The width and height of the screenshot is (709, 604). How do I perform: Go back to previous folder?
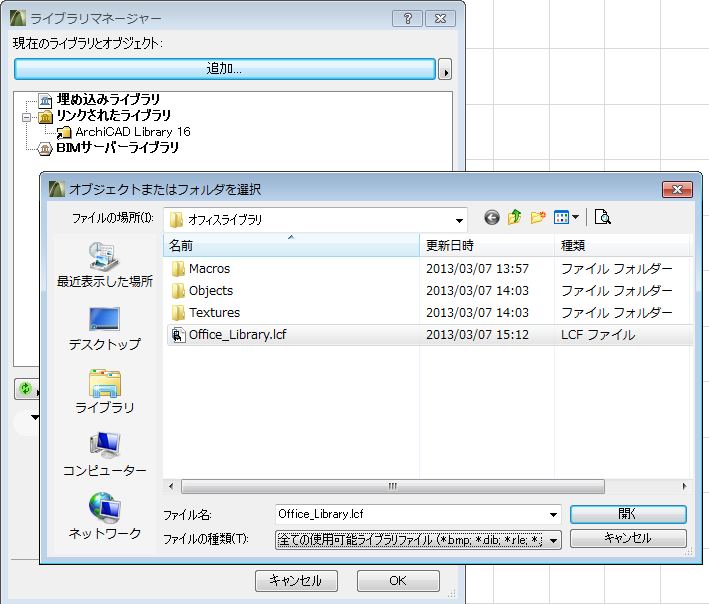click(492, 218)
